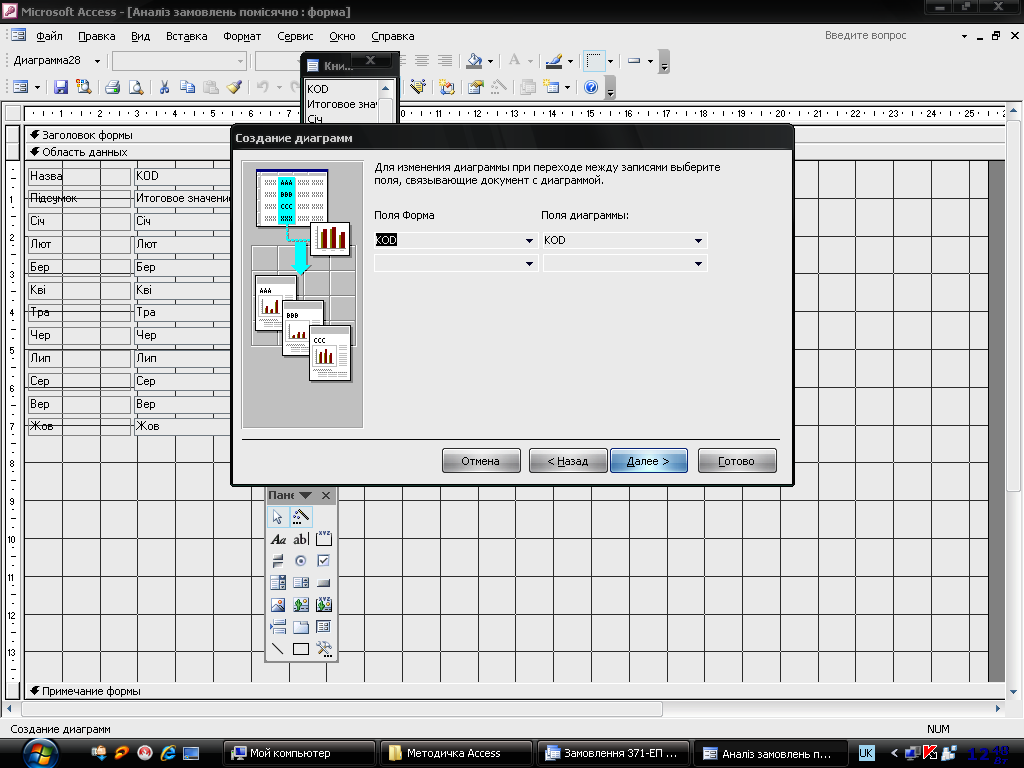Open the second empty Поля диаграммы dropdown
This screenshot has width=1024, height=768.
click(x=698, y=264)
